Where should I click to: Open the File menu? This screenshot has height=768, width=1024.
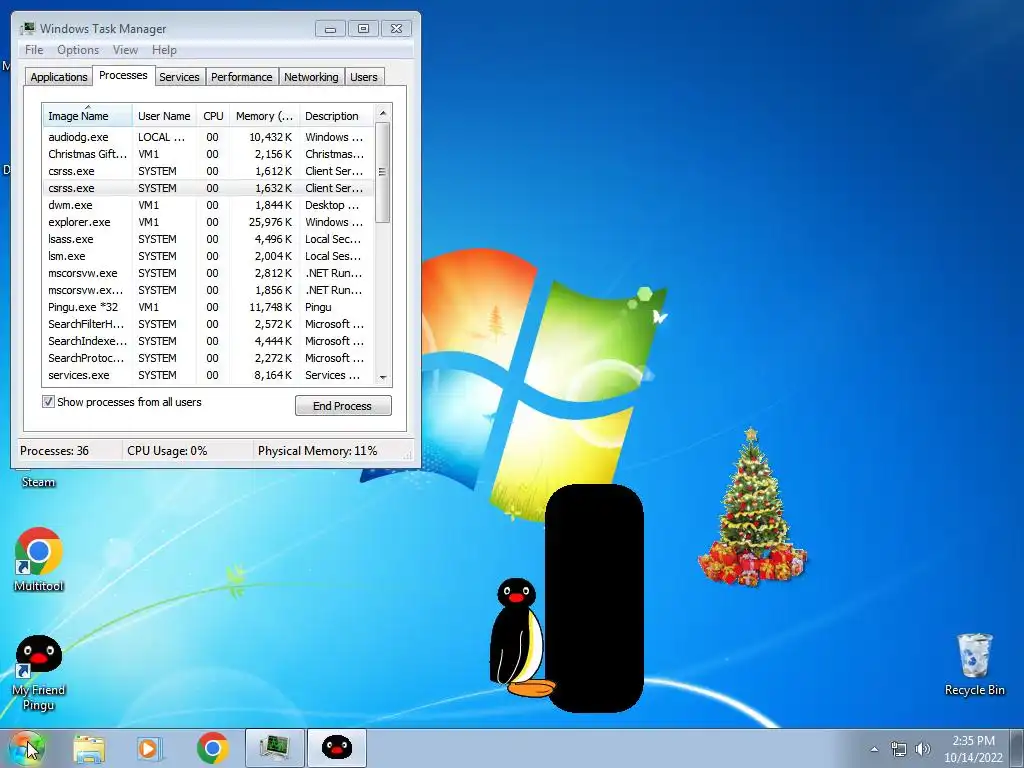[34, 50]
